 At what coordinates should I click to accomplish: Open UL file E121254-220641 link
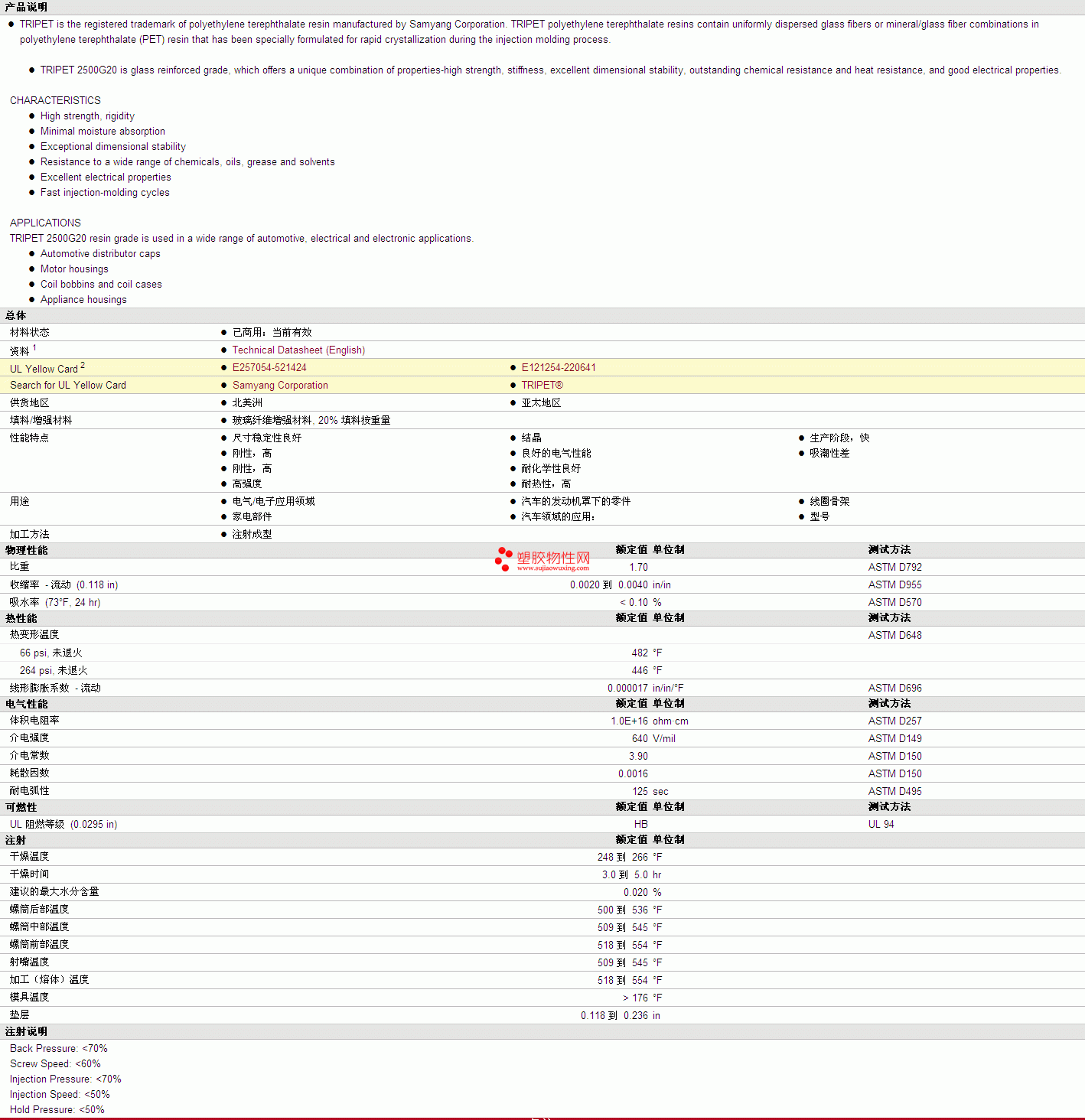click(559, 368)
